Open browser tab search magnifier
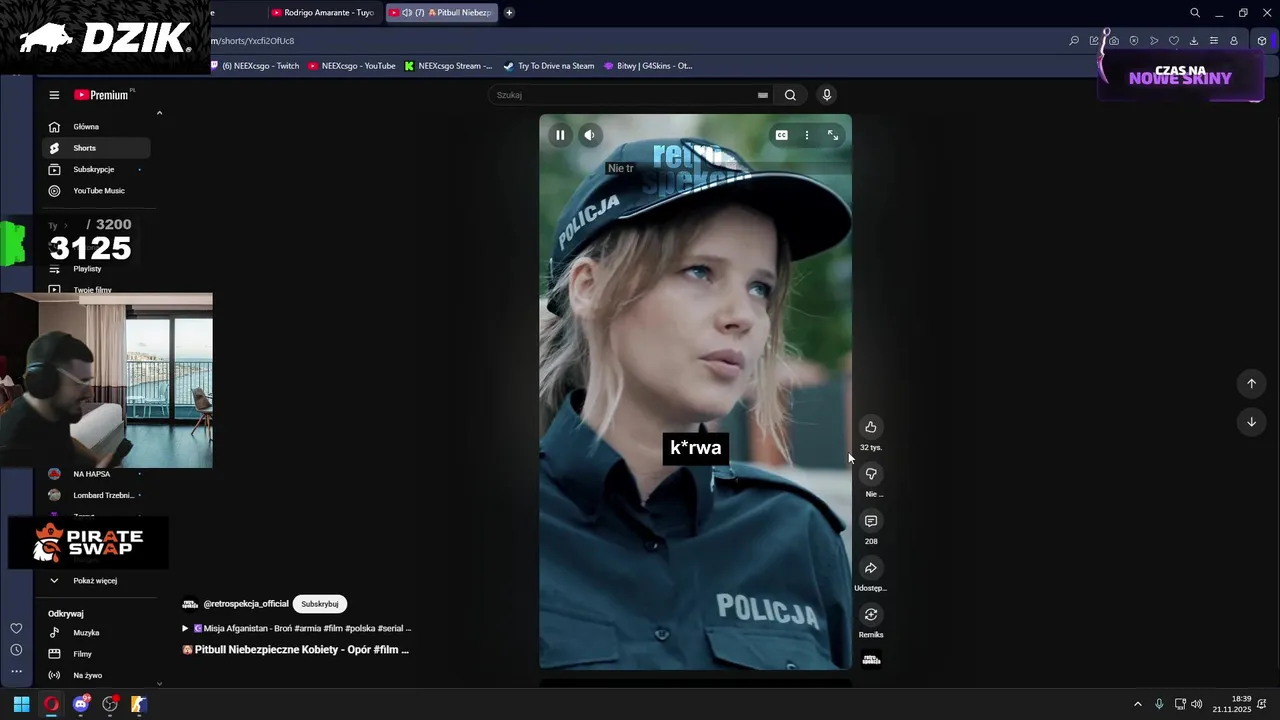Image resolution: width=1280 pixels, height=720 pixels. click(1195, 13)
